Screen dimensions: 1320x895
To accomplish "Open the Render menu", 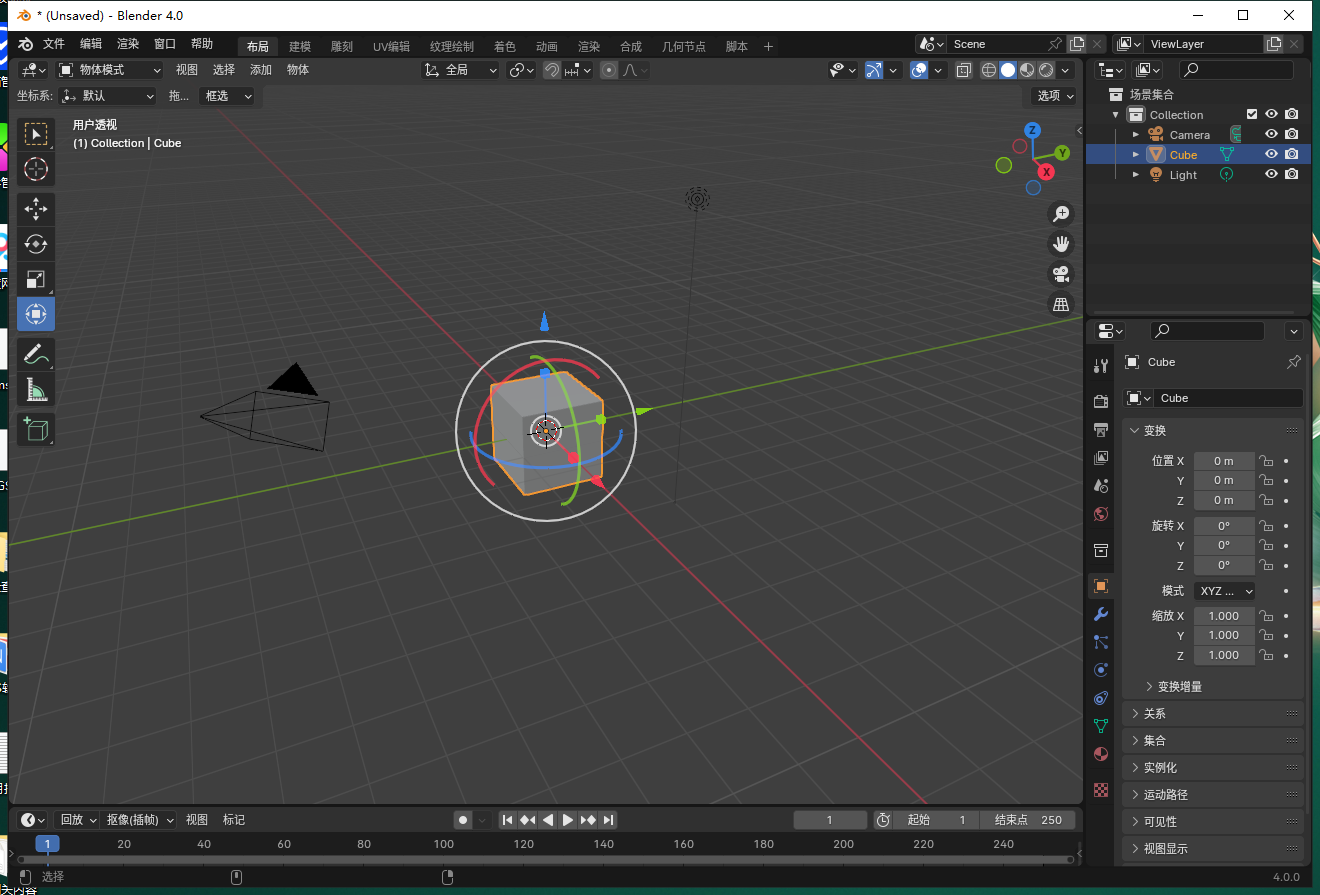I will [128, 44].
